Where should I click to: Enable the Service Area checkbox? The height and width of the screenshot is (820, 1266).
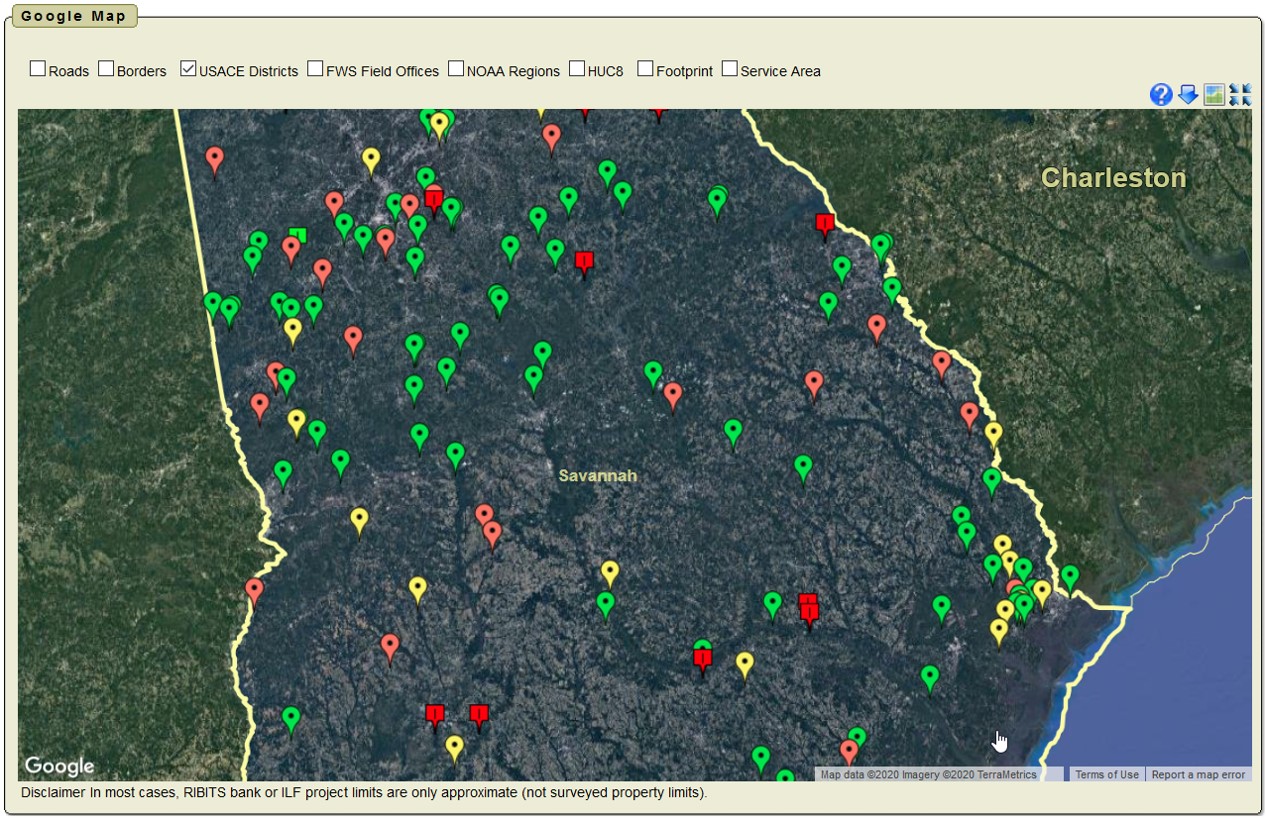point(730,69)
